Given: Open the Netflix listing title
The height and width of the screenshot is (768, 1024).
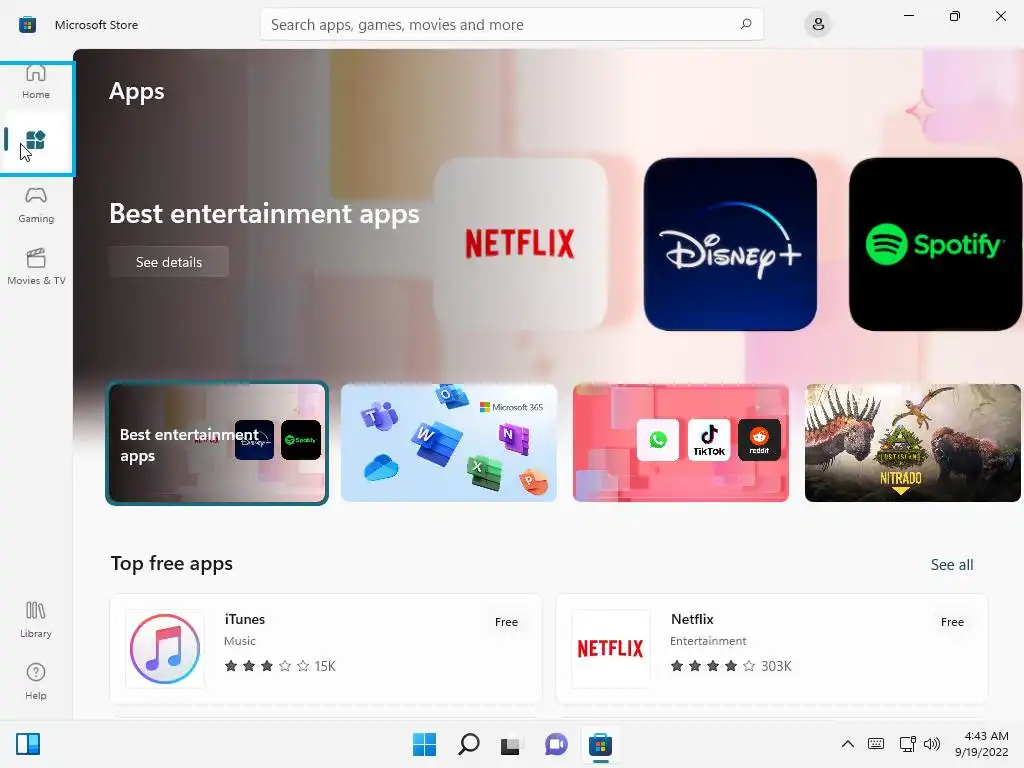Looking at the screenshot, I should coord(692,619).
